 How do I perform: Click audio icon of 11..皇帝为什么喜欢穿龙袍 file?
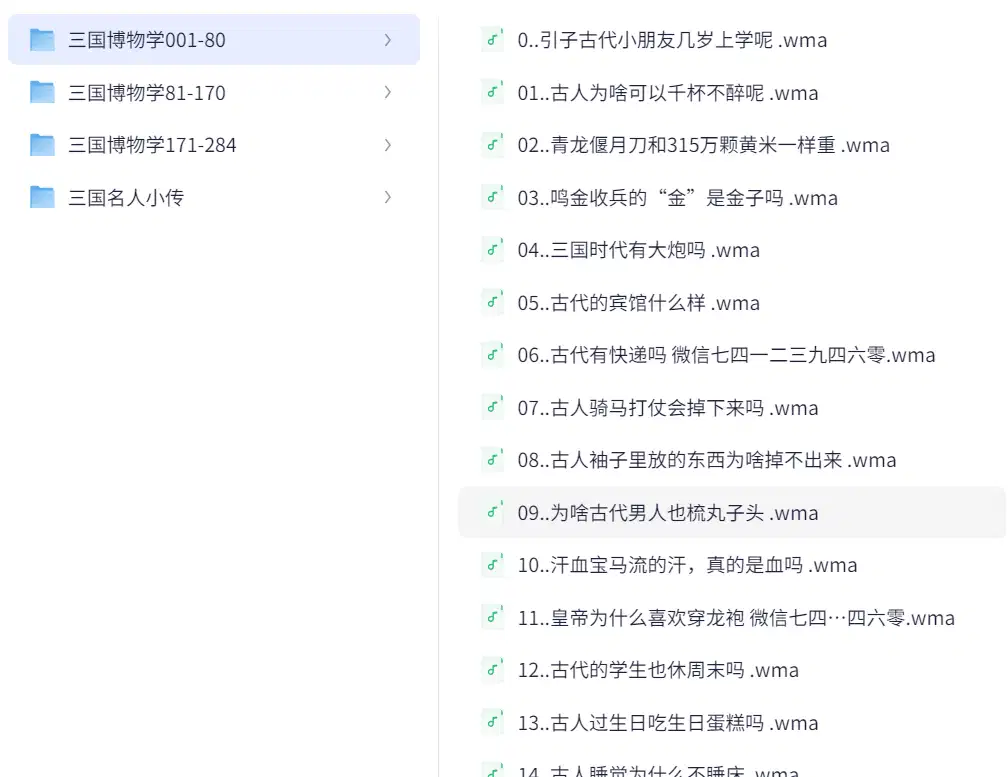(492, 618)
